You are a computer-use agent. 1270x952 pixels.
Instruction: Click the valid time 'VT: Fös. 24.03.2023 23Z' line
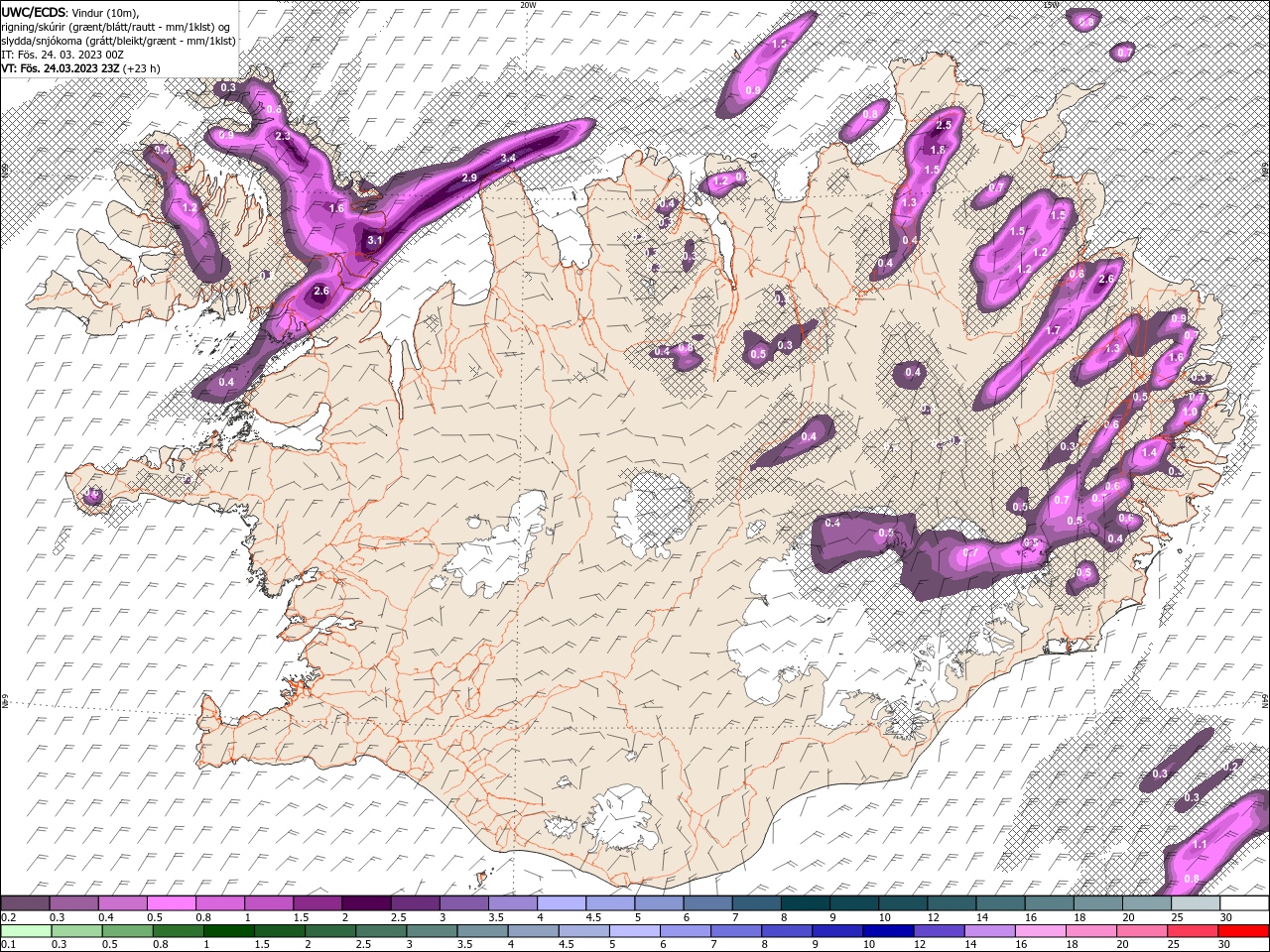point(63,68)
